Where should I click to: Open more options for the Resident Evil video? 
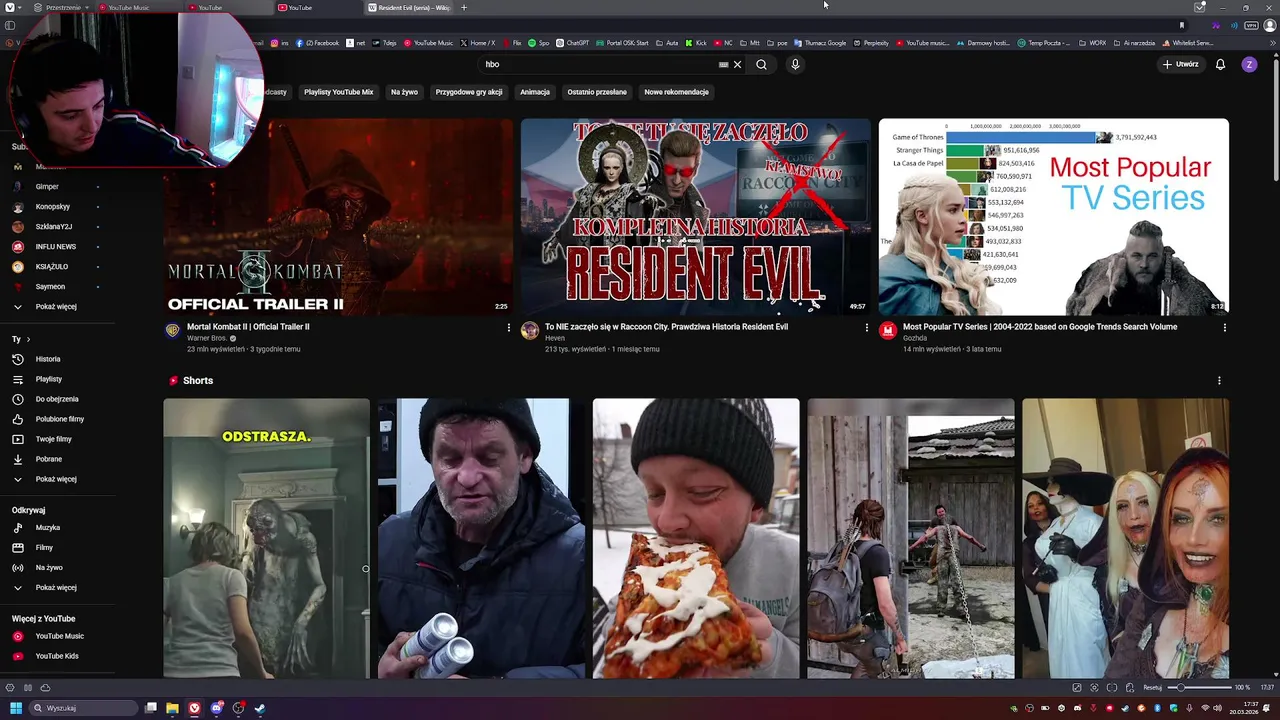click(866, 327)
